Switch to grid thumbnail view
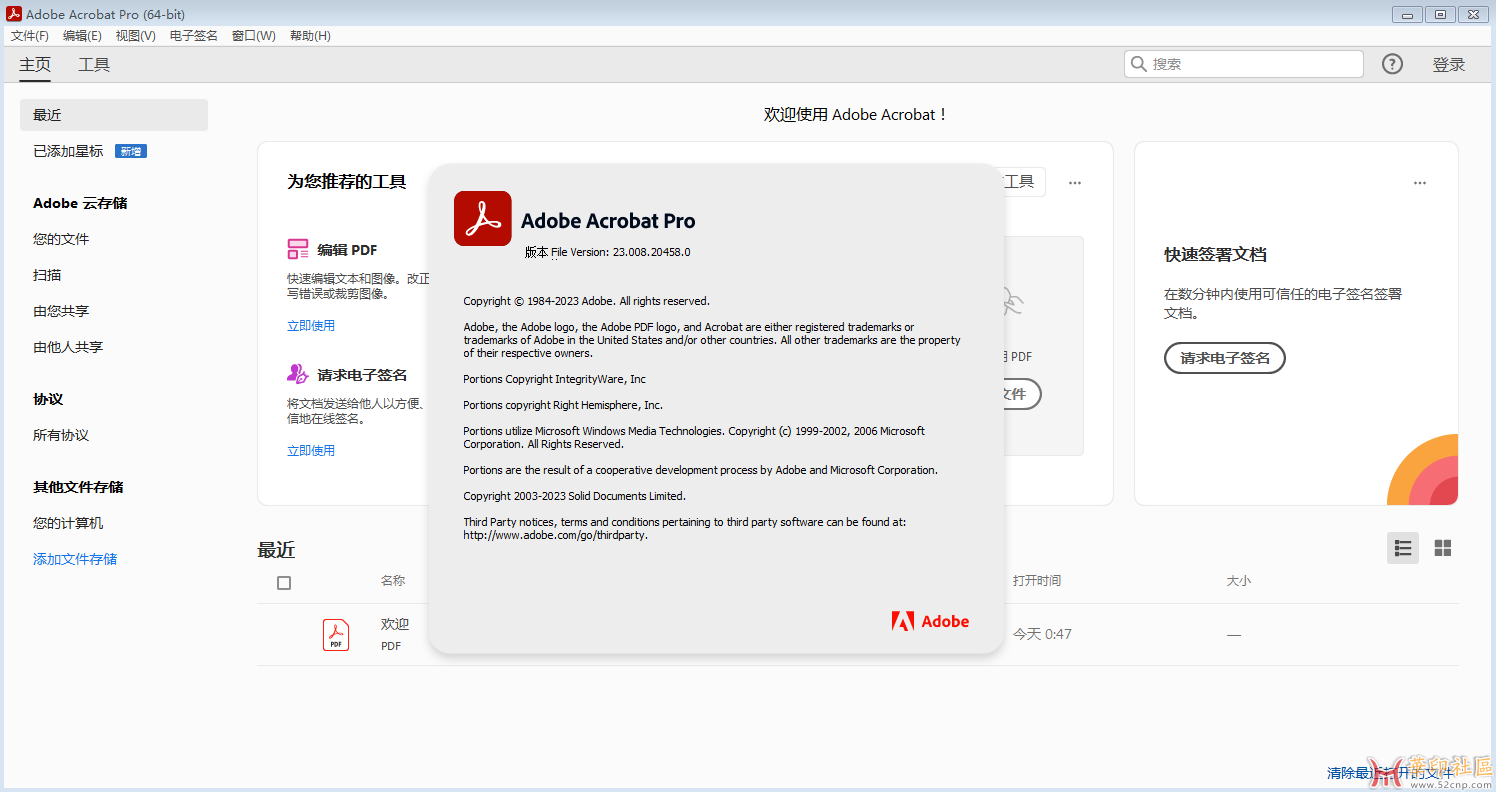The image size is (1496, 792). tap(1443, 548)
